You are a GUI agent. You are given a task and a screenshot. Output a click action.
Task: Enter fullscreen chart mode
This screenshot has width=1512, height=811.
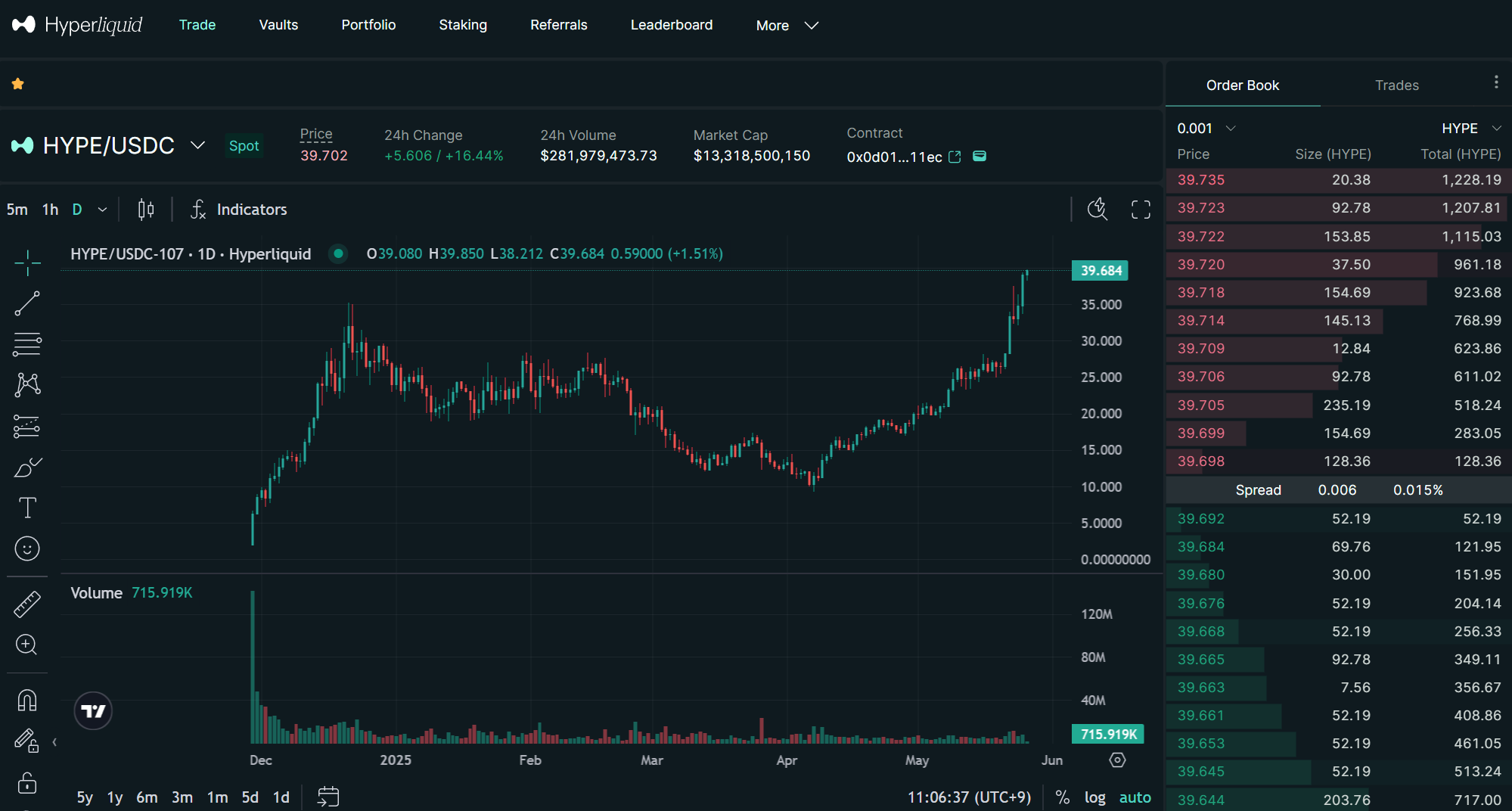click(x=1141, y=210)
